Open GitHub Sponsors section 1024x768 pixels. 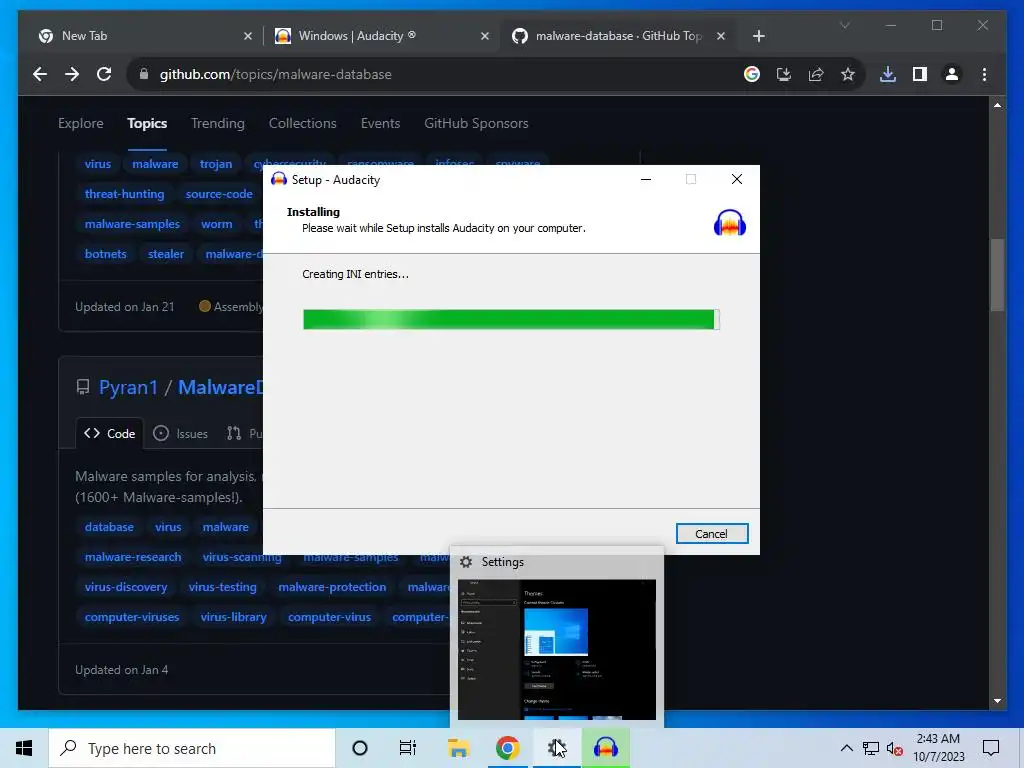[x=476, y=123]
